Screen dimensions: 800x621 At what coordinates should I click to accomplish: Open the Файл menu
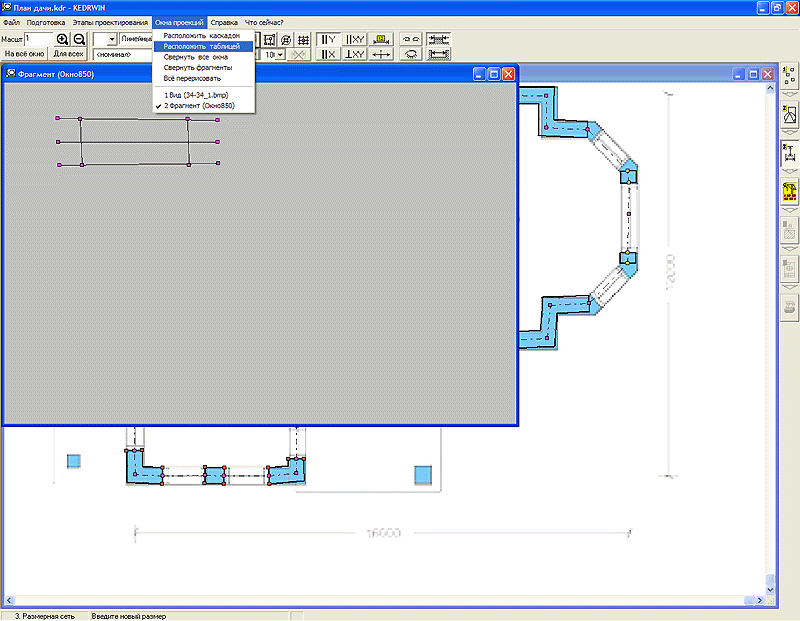point(11,22)
